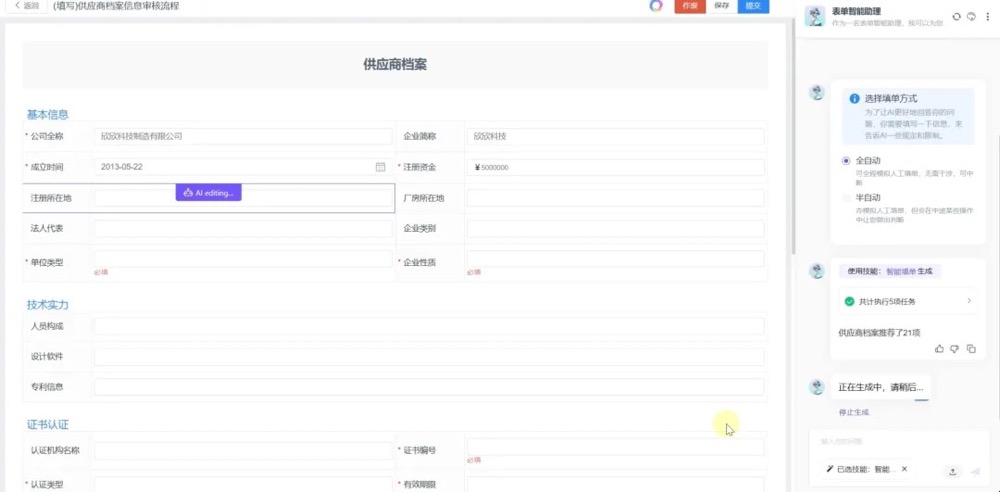
Task: Click the 已选技能 wand icon
Action: [830, 469]
